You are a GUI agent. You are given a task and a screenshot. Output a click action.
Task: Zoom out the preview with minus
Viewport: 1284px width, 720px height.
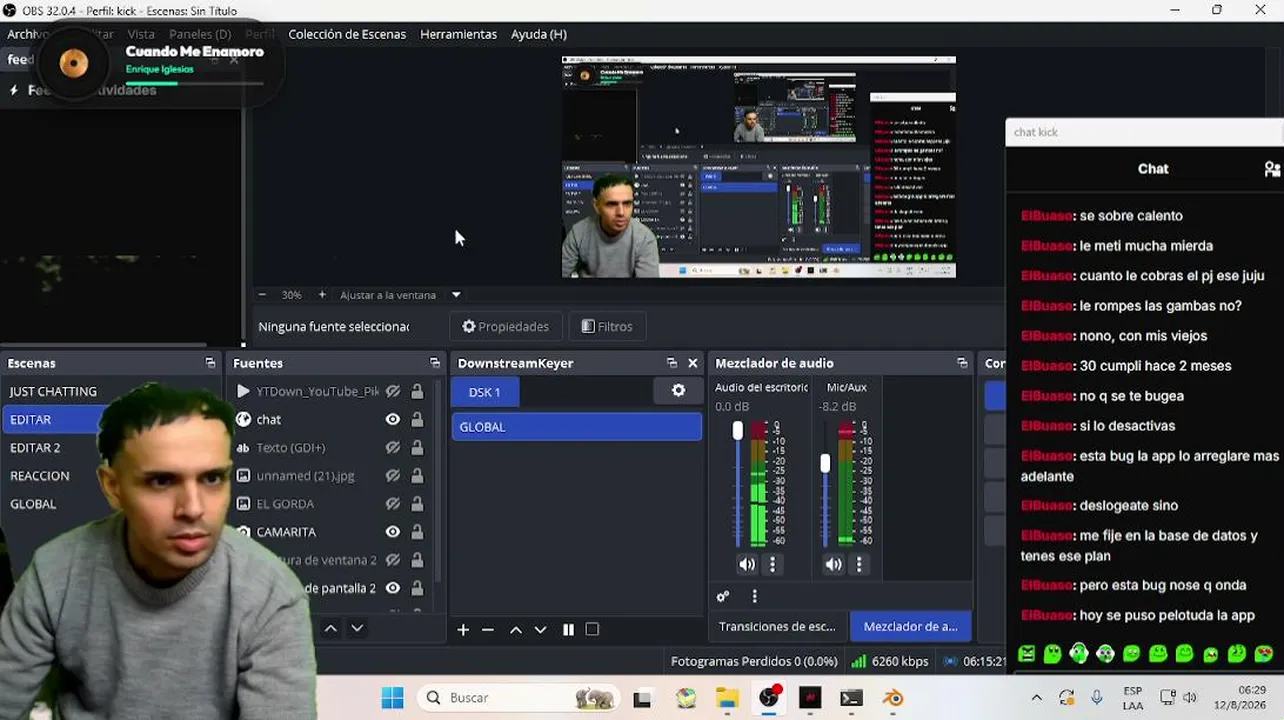262,295
